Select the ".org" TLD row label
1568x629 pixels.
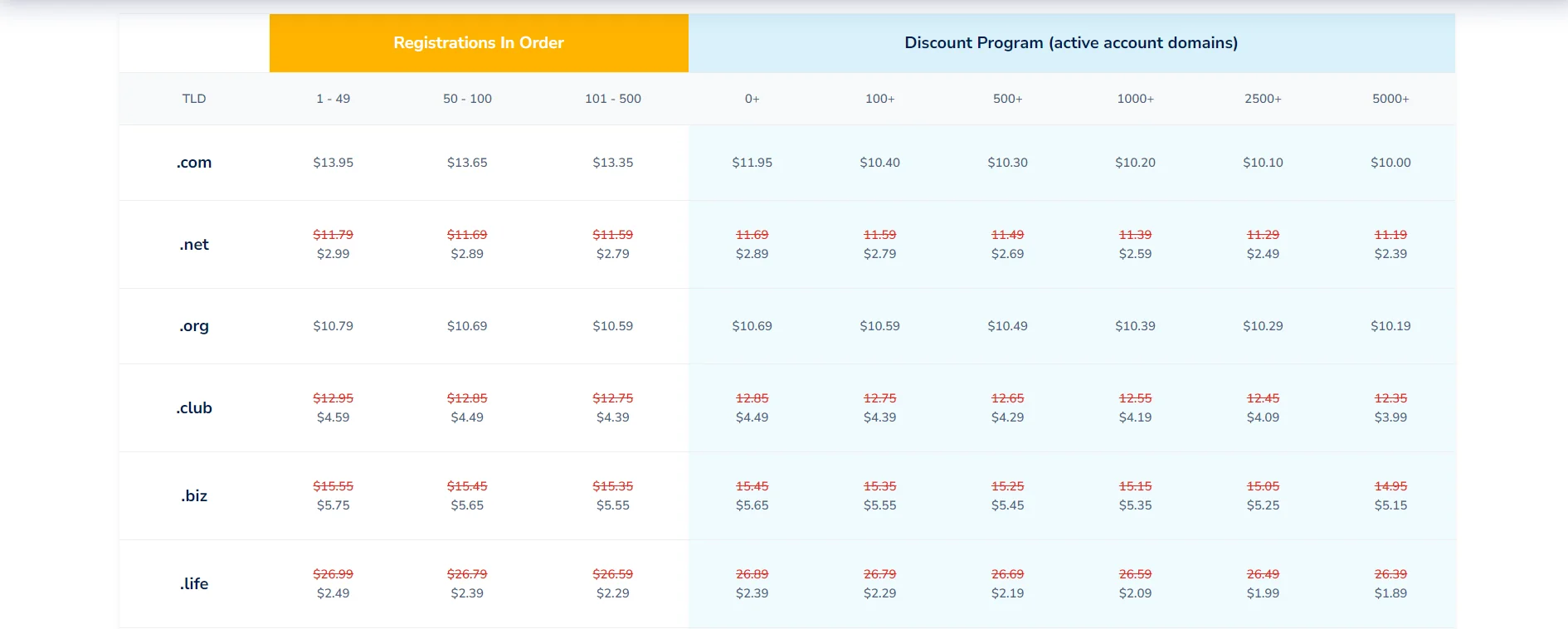[x=194, y=326]
